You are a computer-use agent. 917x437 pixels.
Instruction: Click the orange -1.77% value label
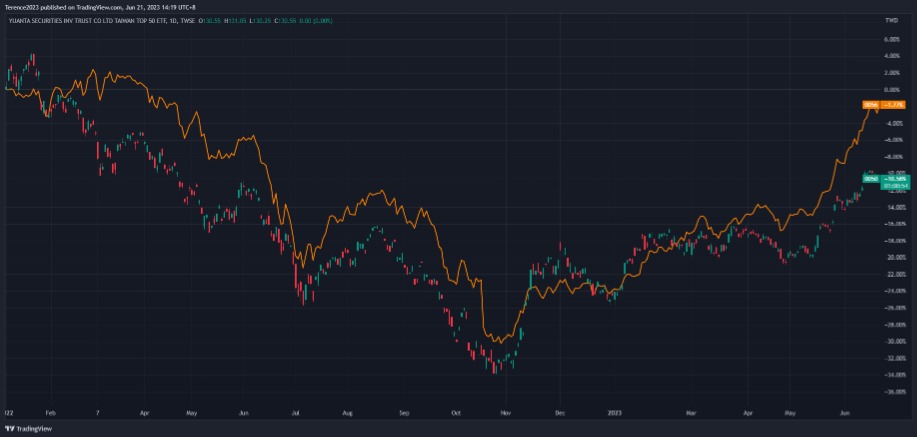(x=893, y=105)
